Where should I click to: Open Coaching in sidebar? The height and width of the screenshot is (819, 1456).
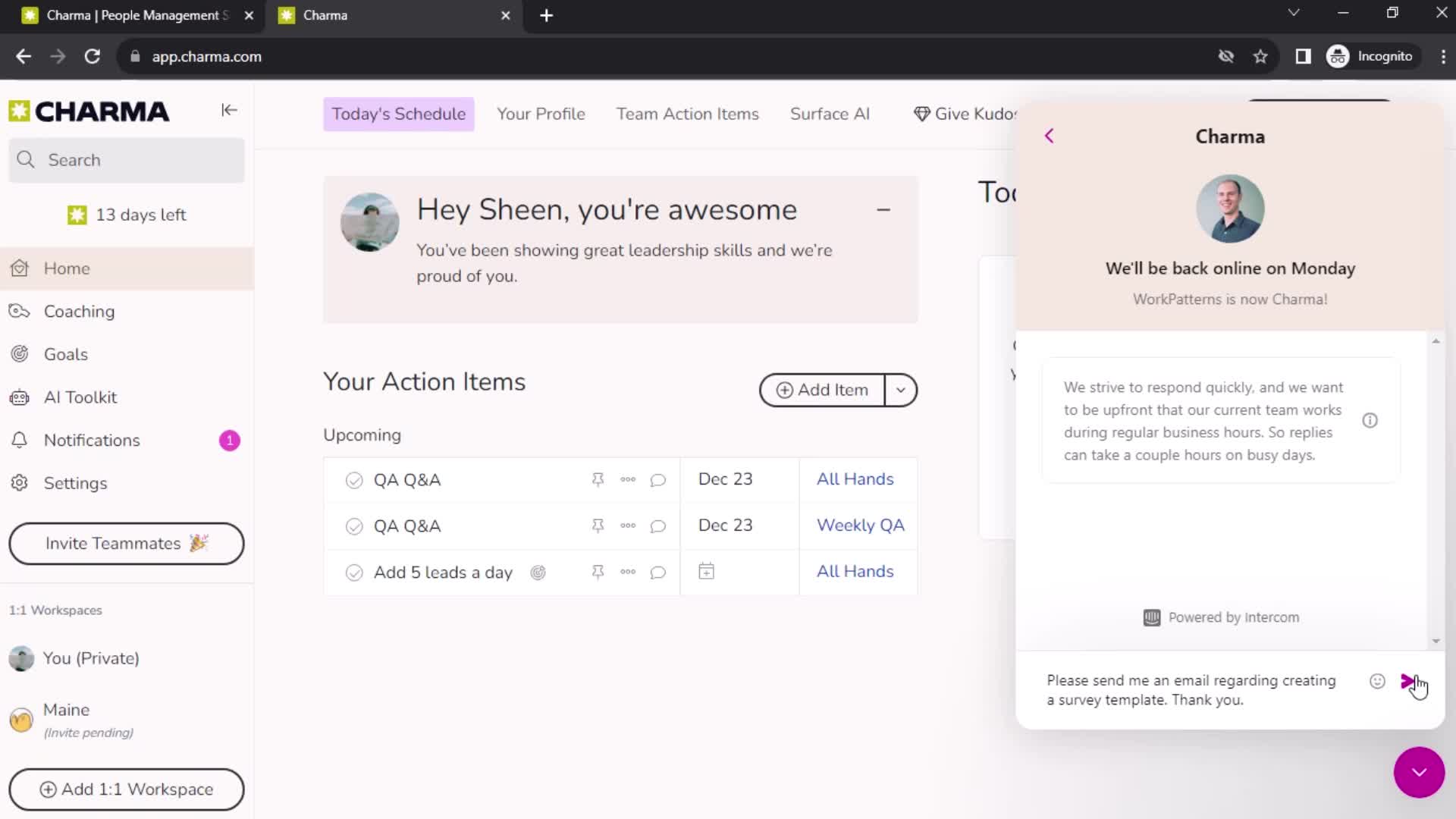coord(127,312)
